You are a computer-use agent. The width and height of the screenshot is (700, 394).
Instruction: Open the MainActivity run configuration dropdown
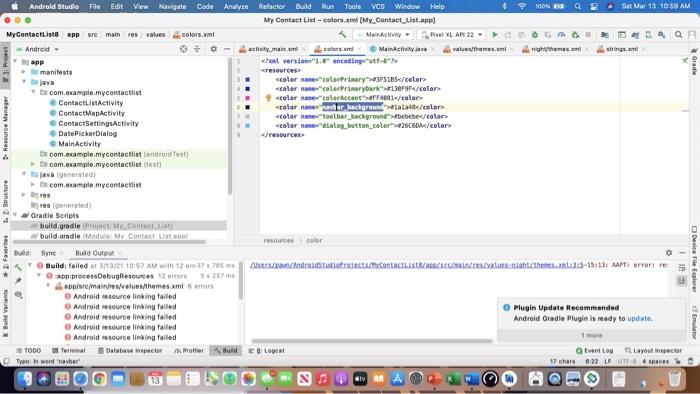click(x=383, y=34)
